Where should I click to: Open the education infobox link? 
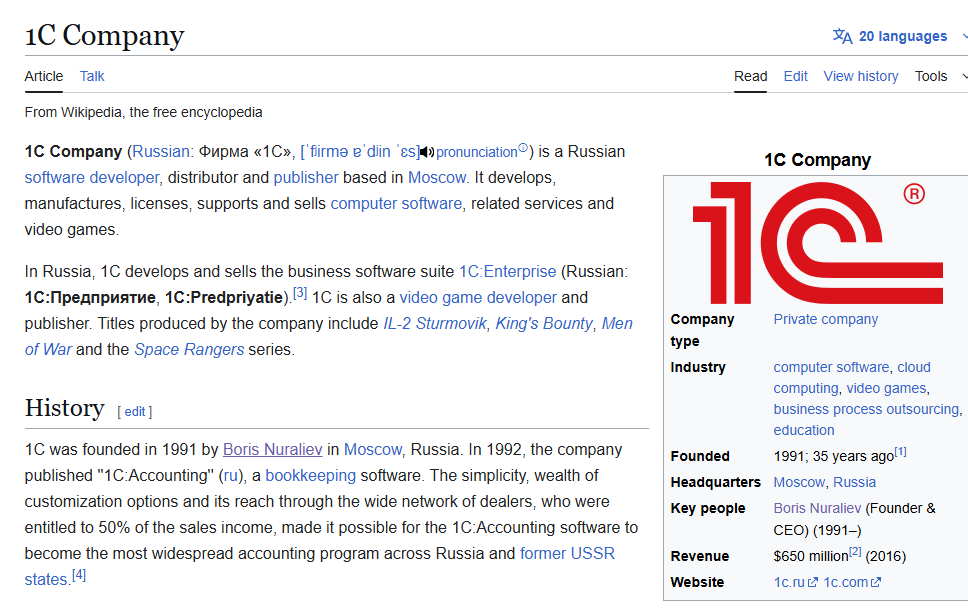pos(804,430)
